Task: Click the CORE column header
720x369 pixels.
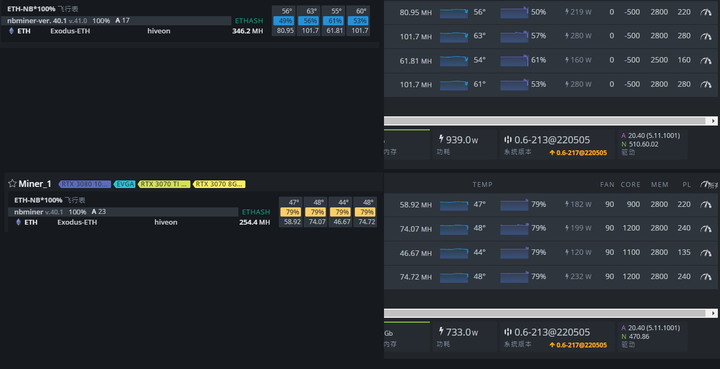Action: coord(630,184)
